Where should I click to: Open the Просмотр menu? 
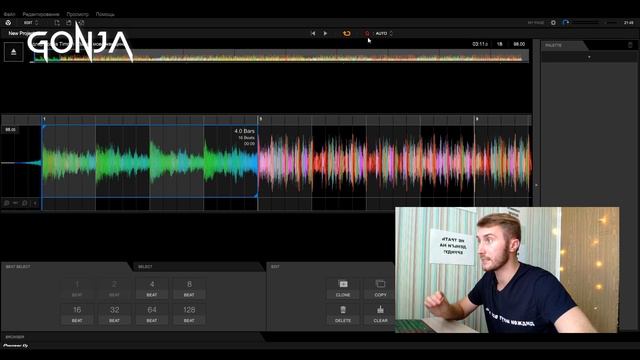pos(78,14)
